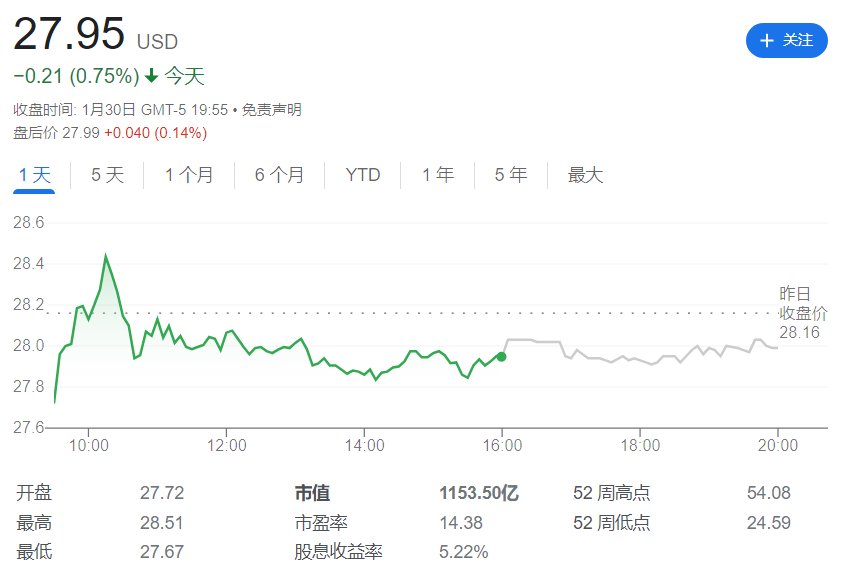
Task: Choose the 1 年 tab
Action: [438, 175]
